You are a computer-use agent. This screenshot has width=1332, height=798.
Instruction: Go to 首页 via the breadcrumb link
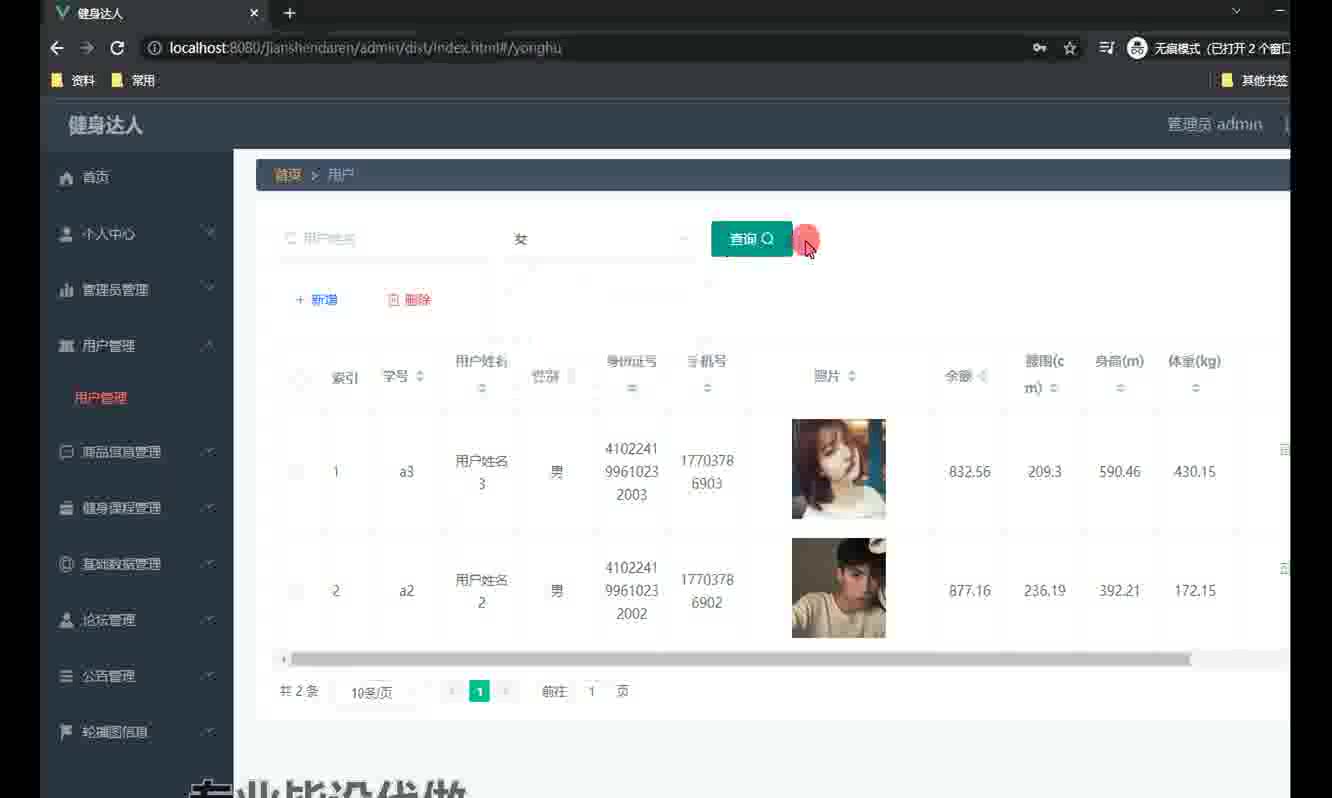(x=288, y=175)
